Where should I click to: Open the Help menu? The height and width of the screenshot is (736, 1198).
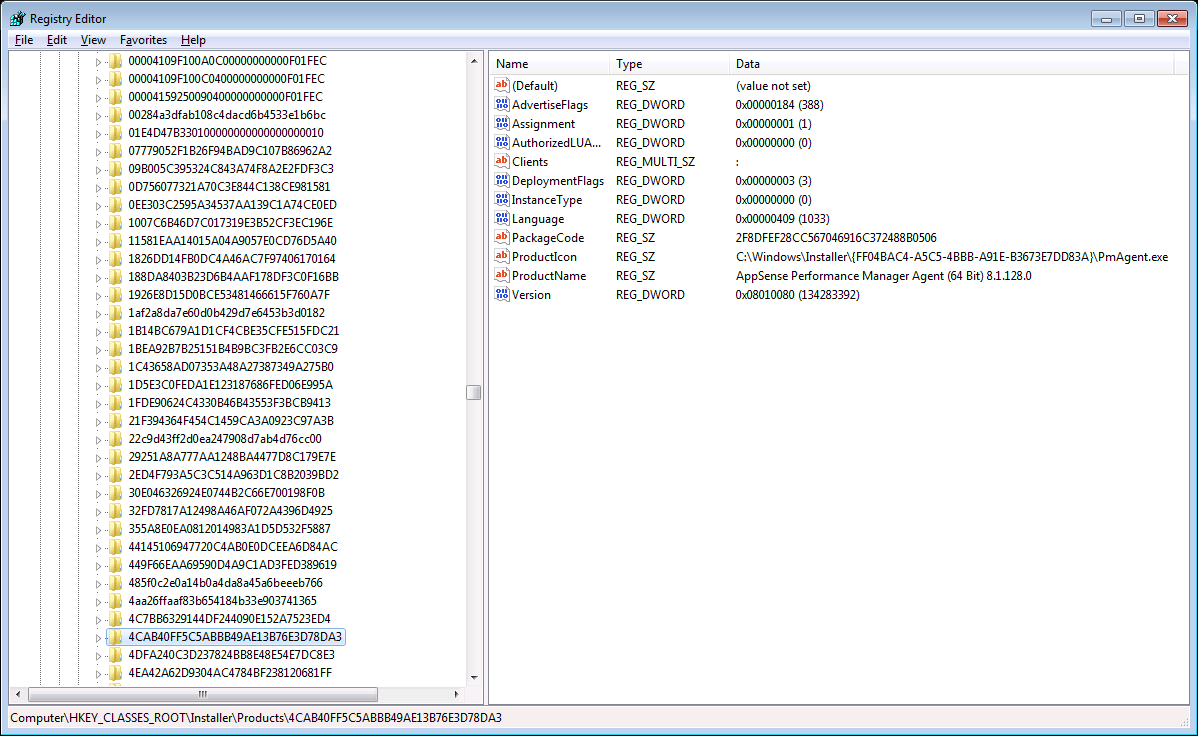click(193, 40)
